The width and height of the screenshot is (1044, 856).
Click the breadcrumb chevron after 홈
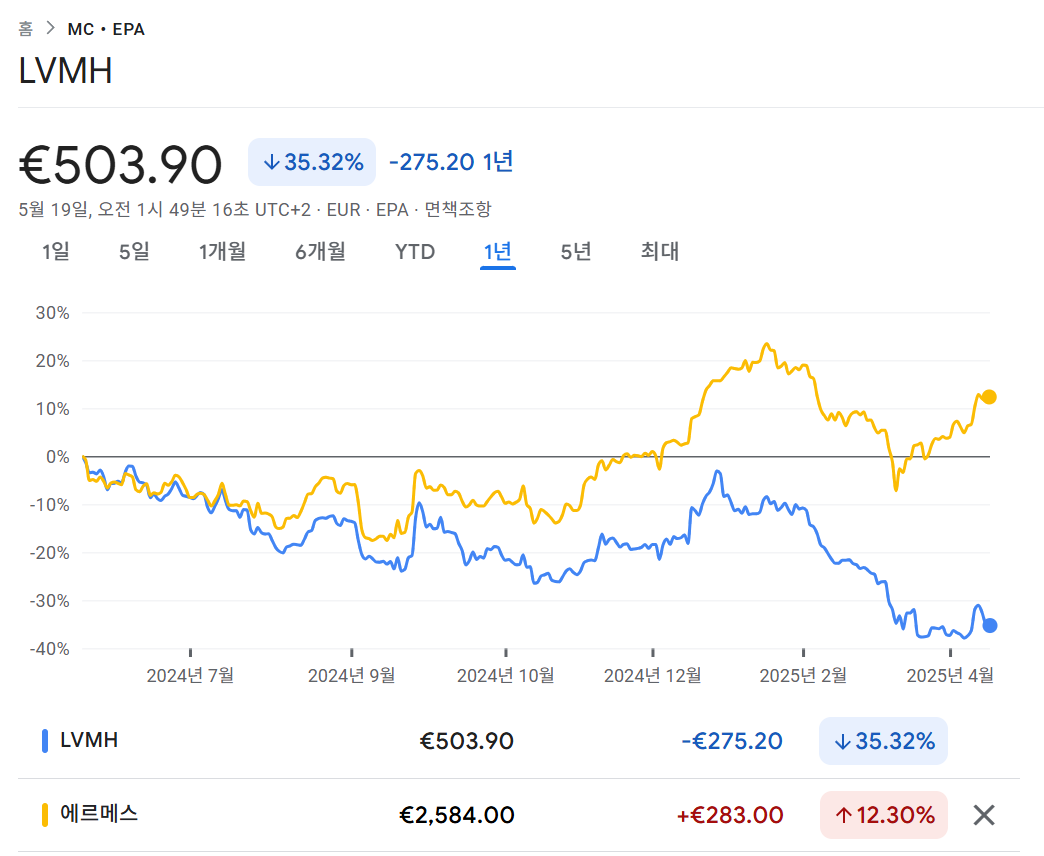pos(51,28)
